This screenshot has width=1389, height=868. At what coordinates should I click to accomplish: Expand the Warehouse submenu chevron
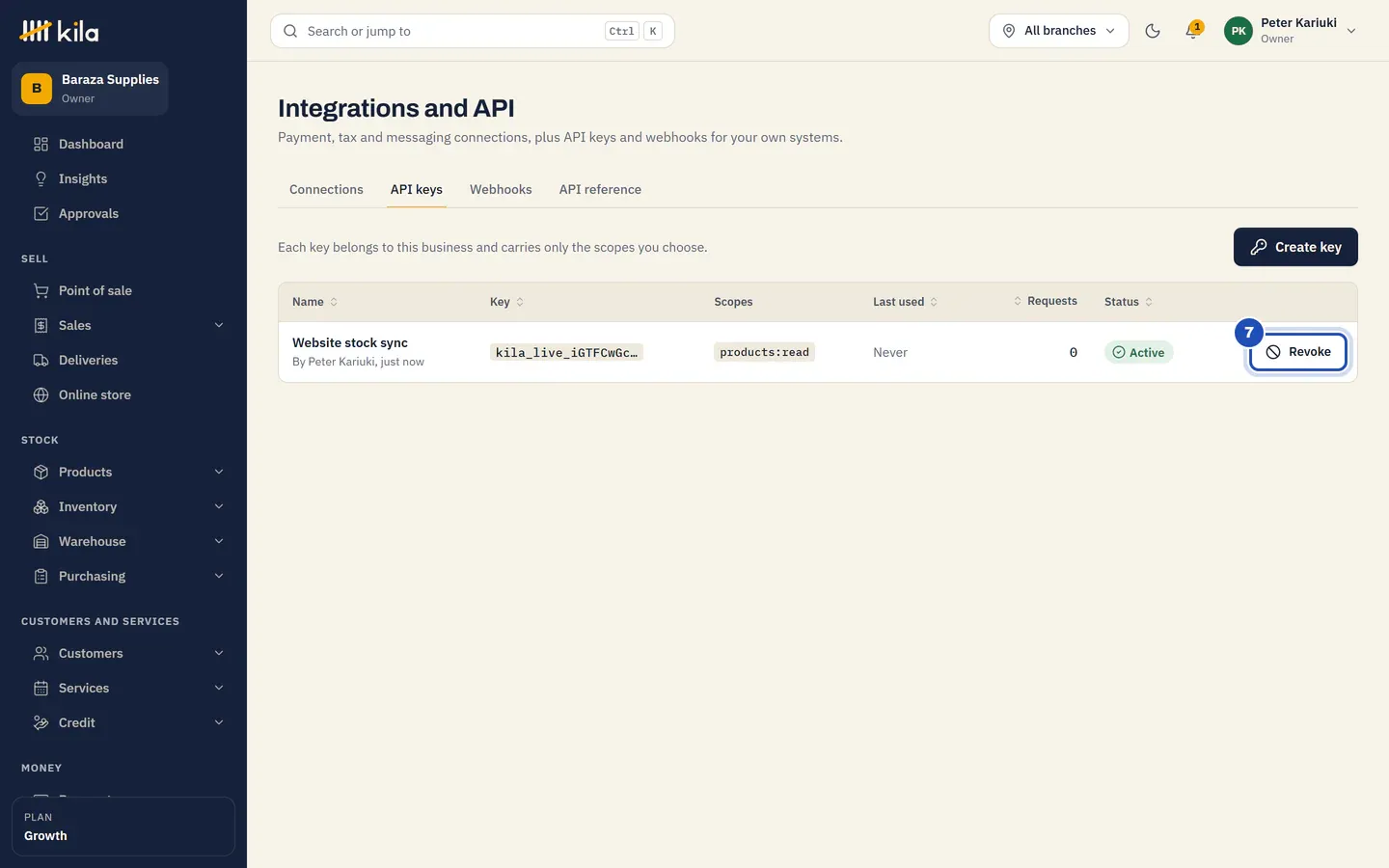click(x=219, y=541)
